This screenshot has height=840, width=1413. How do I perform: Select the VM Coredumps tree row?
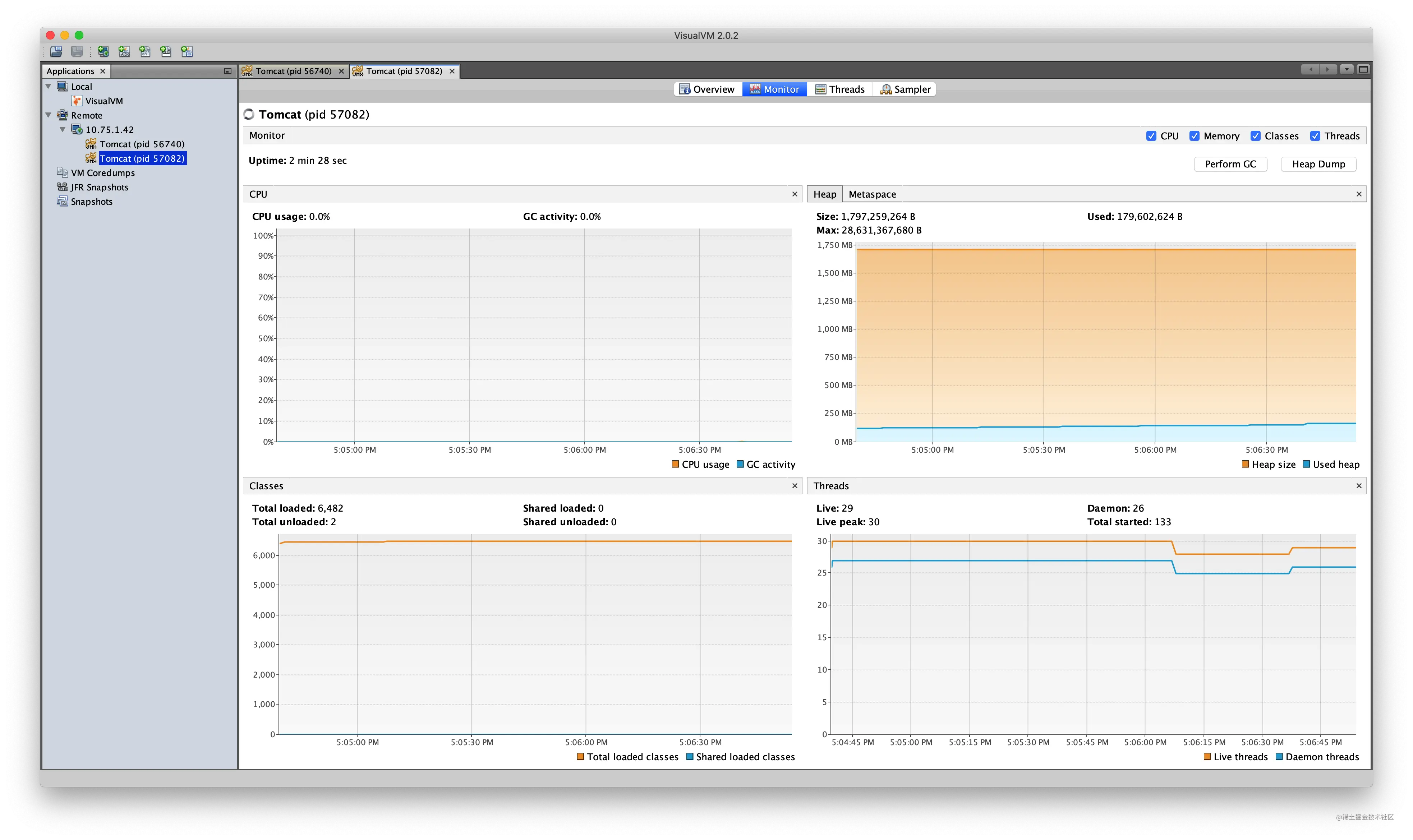tap(103, 173)
